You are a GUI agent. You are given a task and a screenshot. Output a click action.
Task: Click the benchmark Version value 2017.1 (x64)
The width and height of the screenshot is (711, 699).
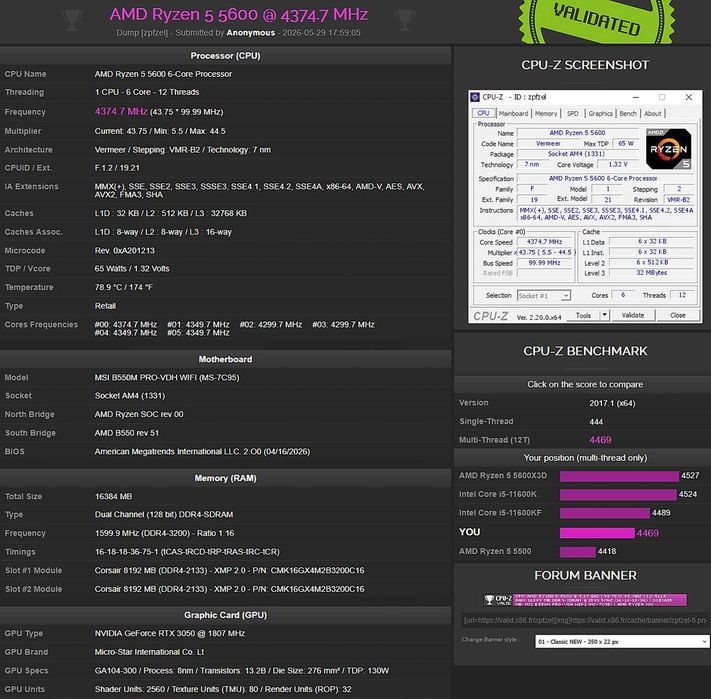pyautogui.click(x=612, y=403)
